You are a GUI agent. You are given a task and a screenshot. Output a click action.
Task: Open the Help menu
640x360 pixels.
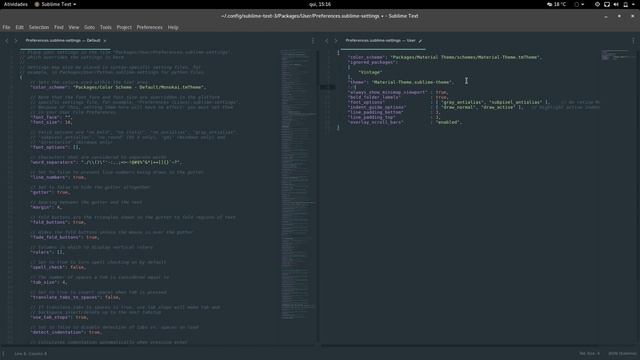tap(173, 27)
